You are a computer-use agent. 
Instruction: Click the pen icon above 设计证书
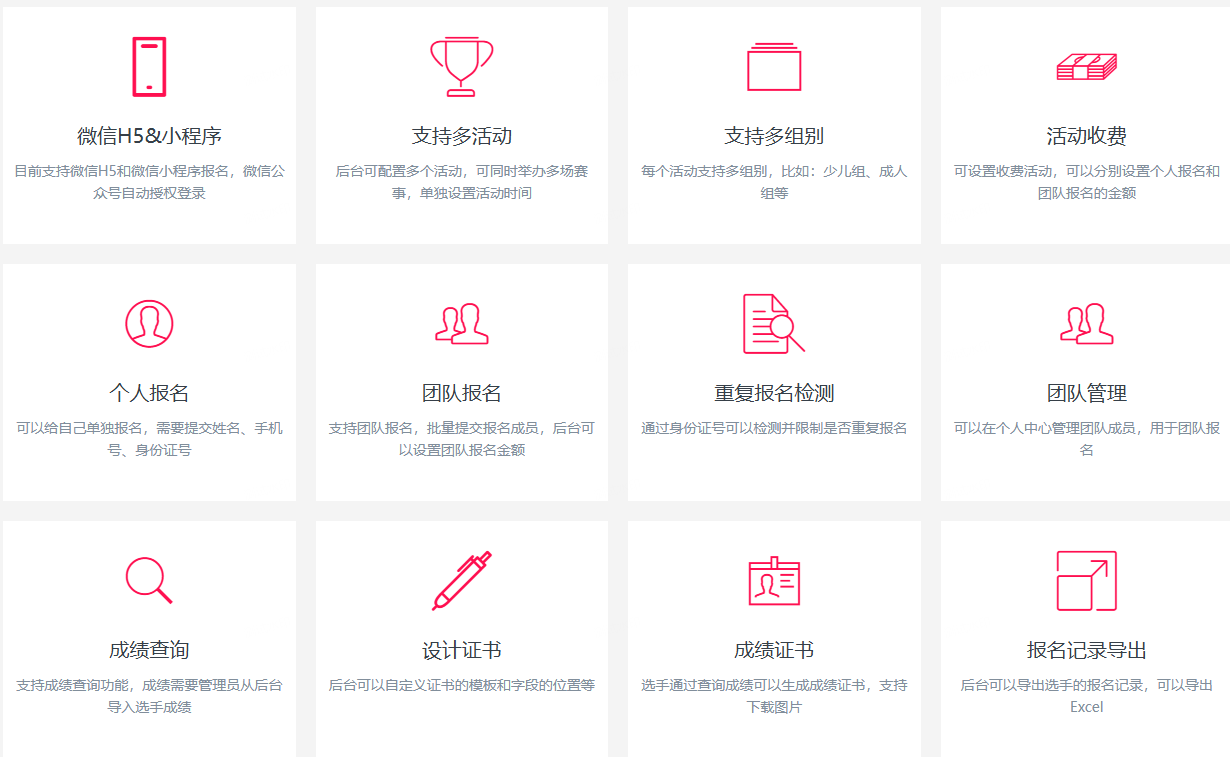tap(461, 580)
